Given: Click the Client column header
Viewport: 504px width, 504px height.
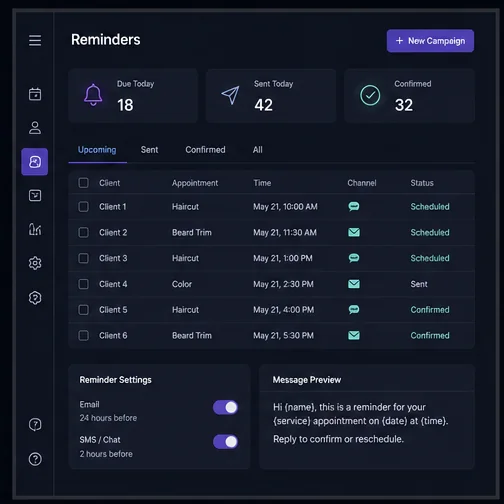Looking at the screenshot, I should pos(109,183).
